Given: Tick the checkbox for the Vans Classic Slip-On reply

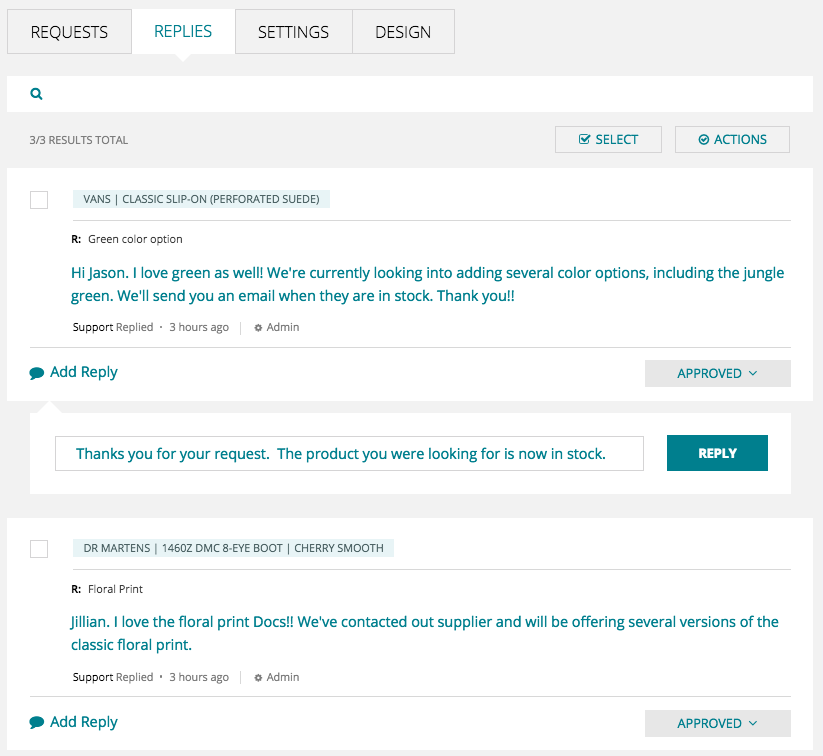Looking at the screenshot, I should tap(39, 200).
